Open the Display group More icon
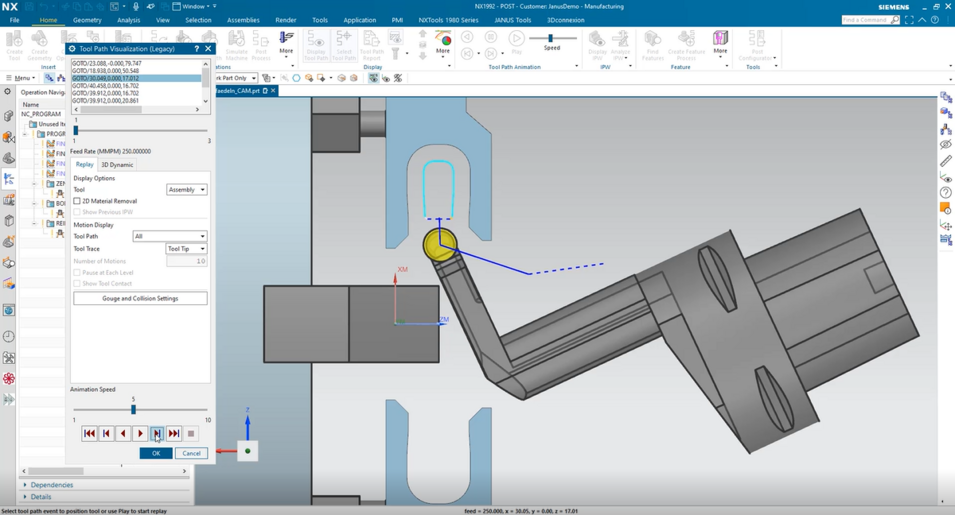 point(443,43)
